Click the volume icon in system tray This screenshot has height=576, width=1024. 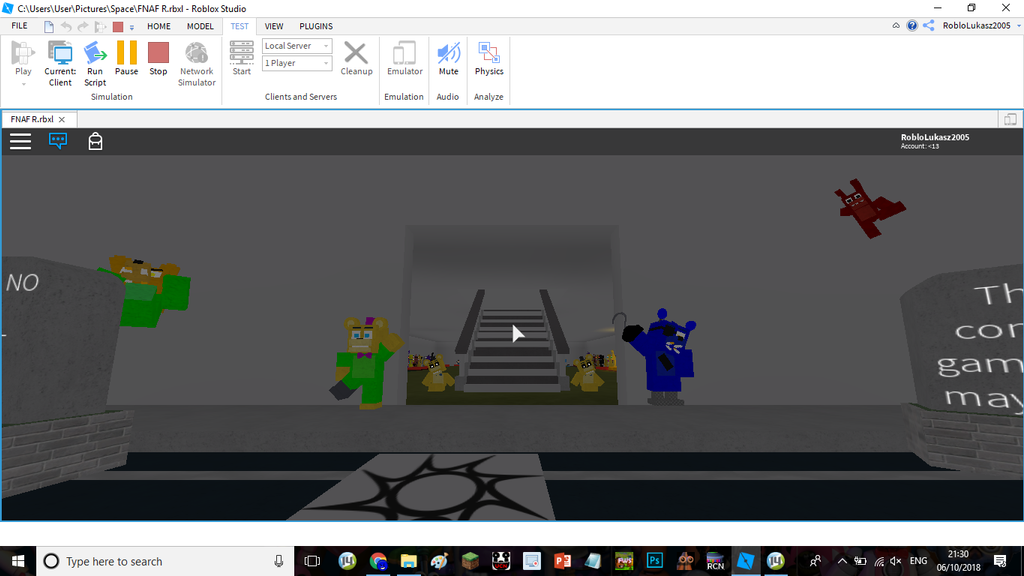[896, 561]
